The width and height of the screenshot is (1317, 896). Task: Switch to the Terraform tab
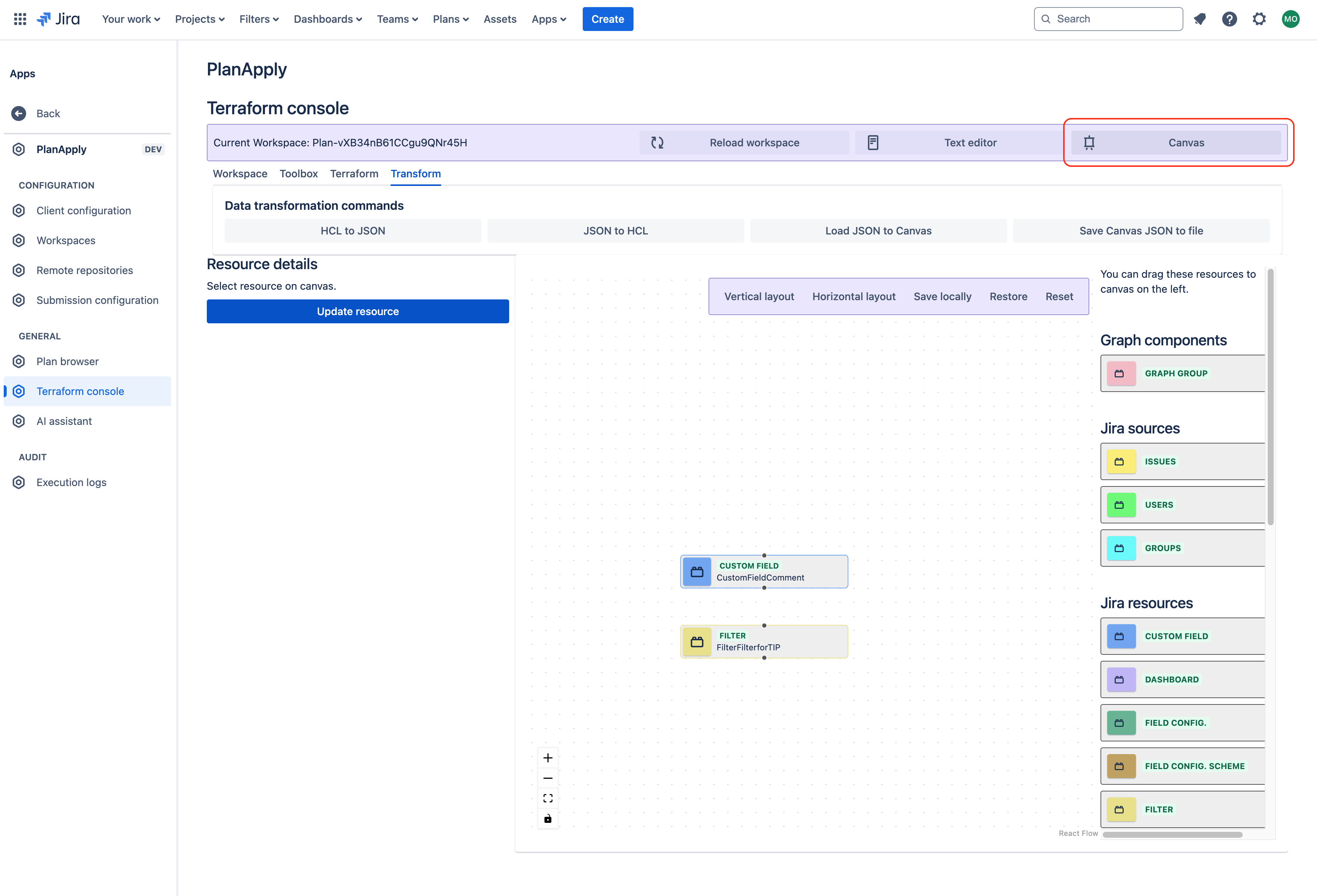(x=354, y=174)
